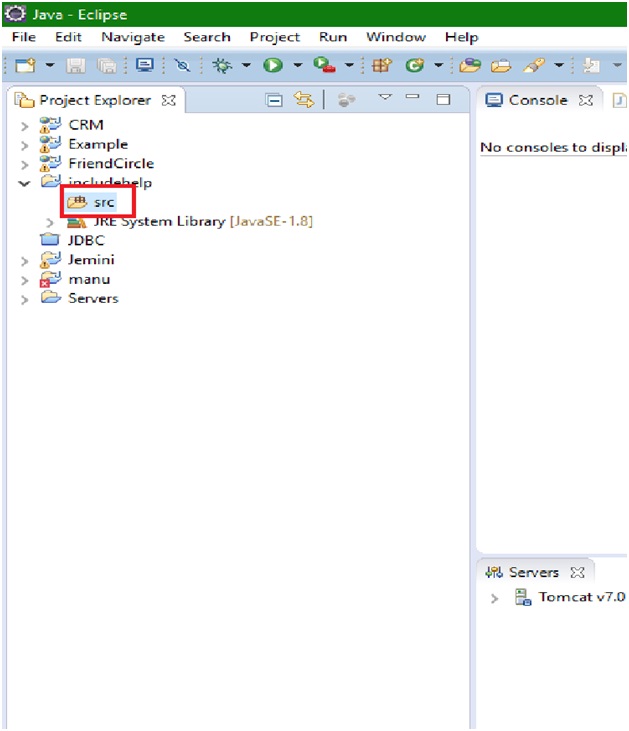Click the Save All toolbar icon
This screenshot has width=629, height=731.
[x=107, y=65]
